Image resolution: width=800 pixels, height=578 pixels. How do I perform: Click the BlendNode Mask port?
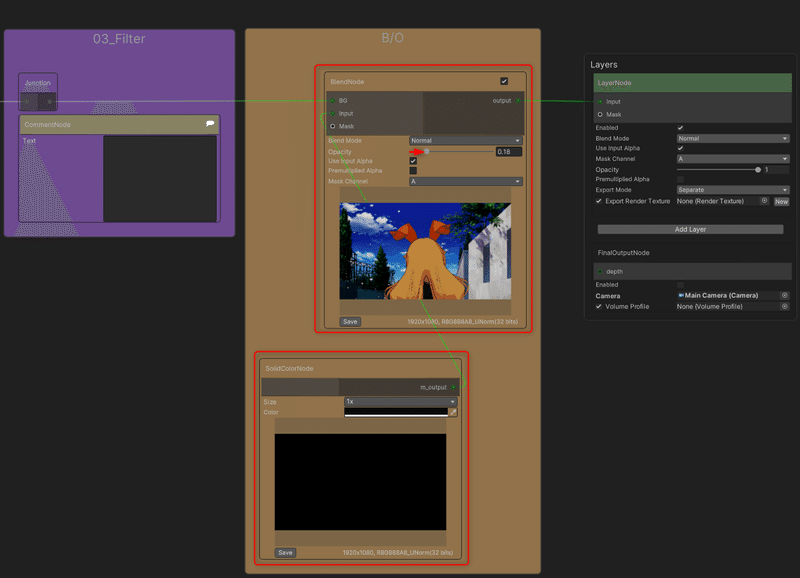click(x=333, y=126)
